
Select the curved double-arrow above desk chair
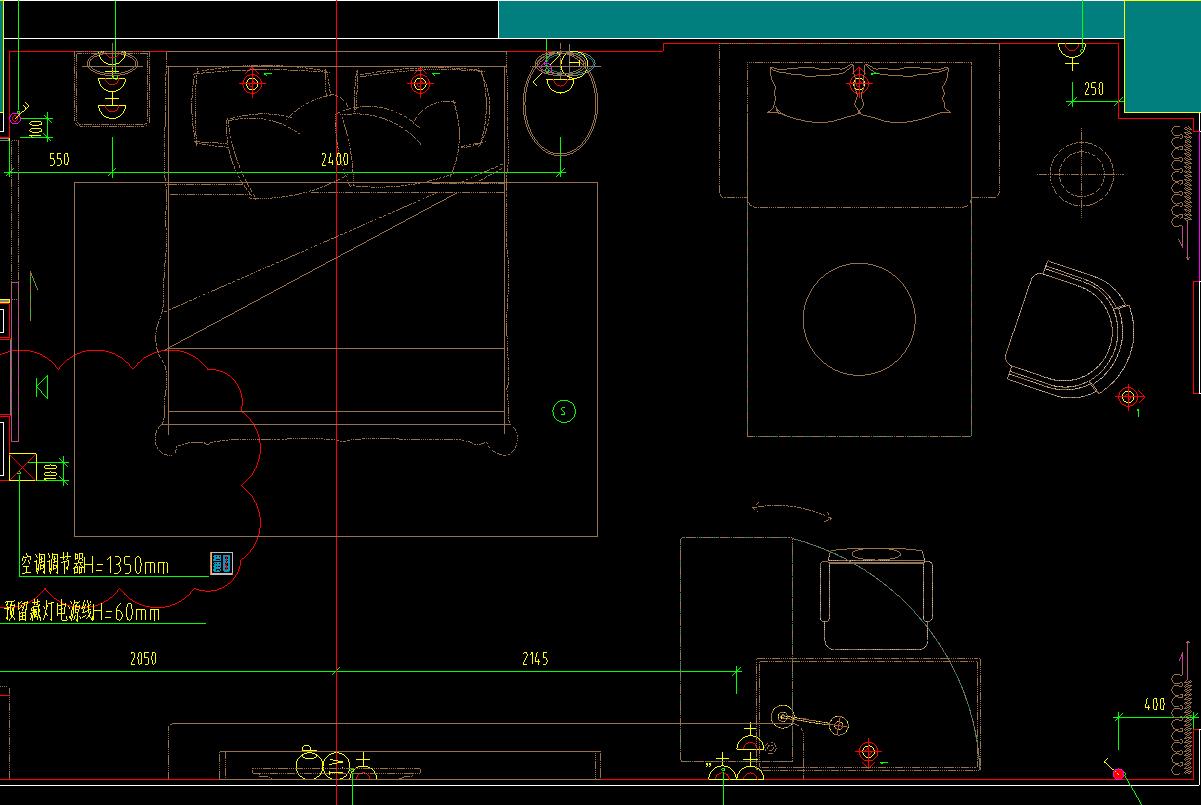[791, 511]
